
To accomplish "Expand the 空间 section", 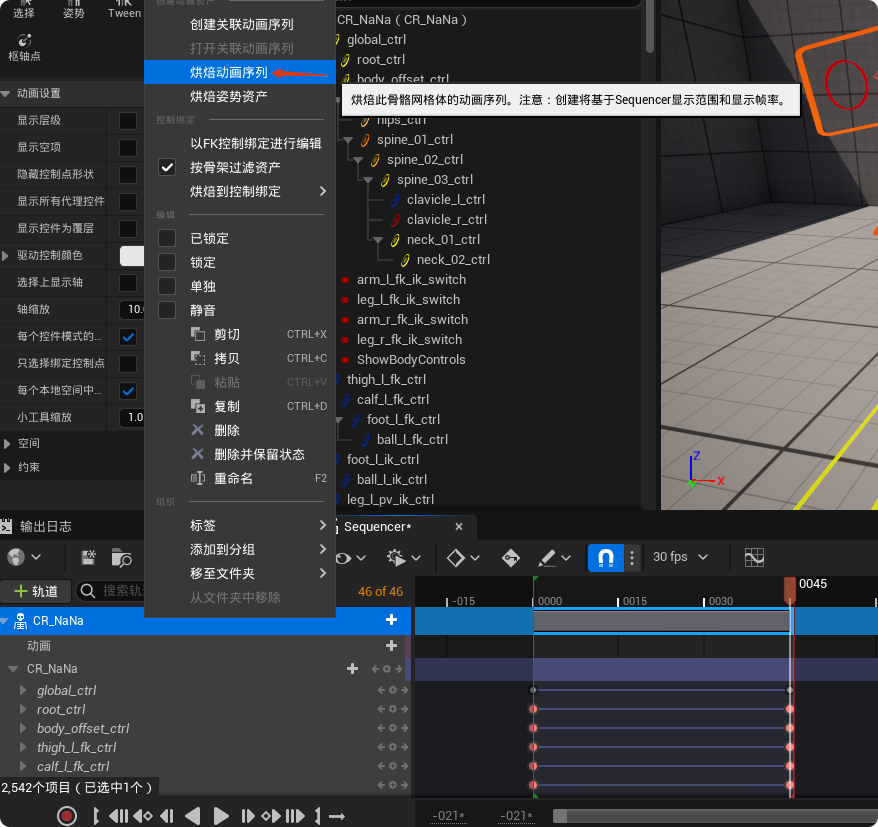I will click(x=7, y=443).
